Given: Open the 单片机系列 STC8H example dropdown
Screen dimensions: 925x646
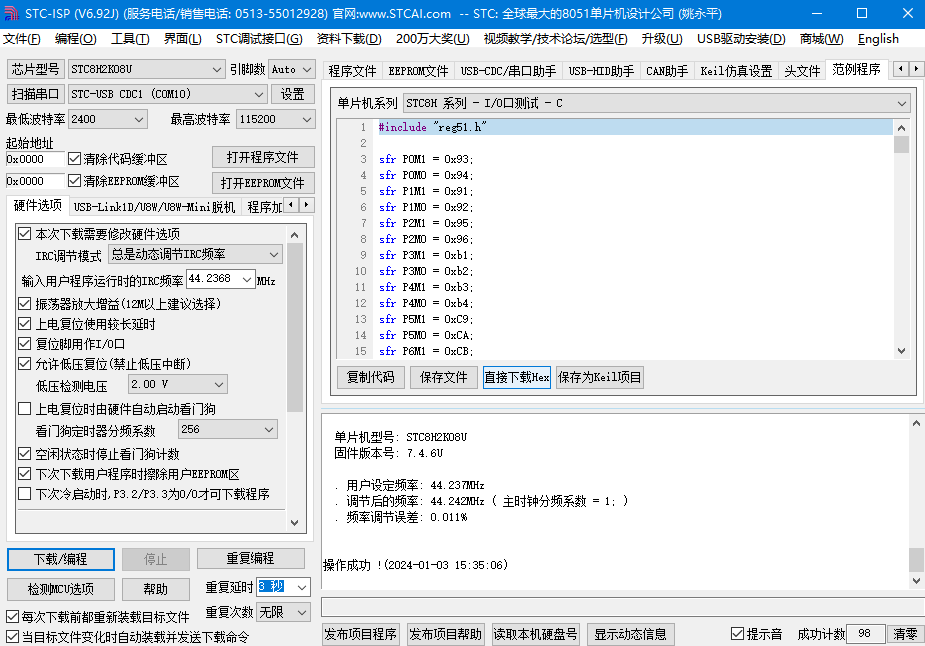Looking at the screenshot, I should click(x=656, y=103).
